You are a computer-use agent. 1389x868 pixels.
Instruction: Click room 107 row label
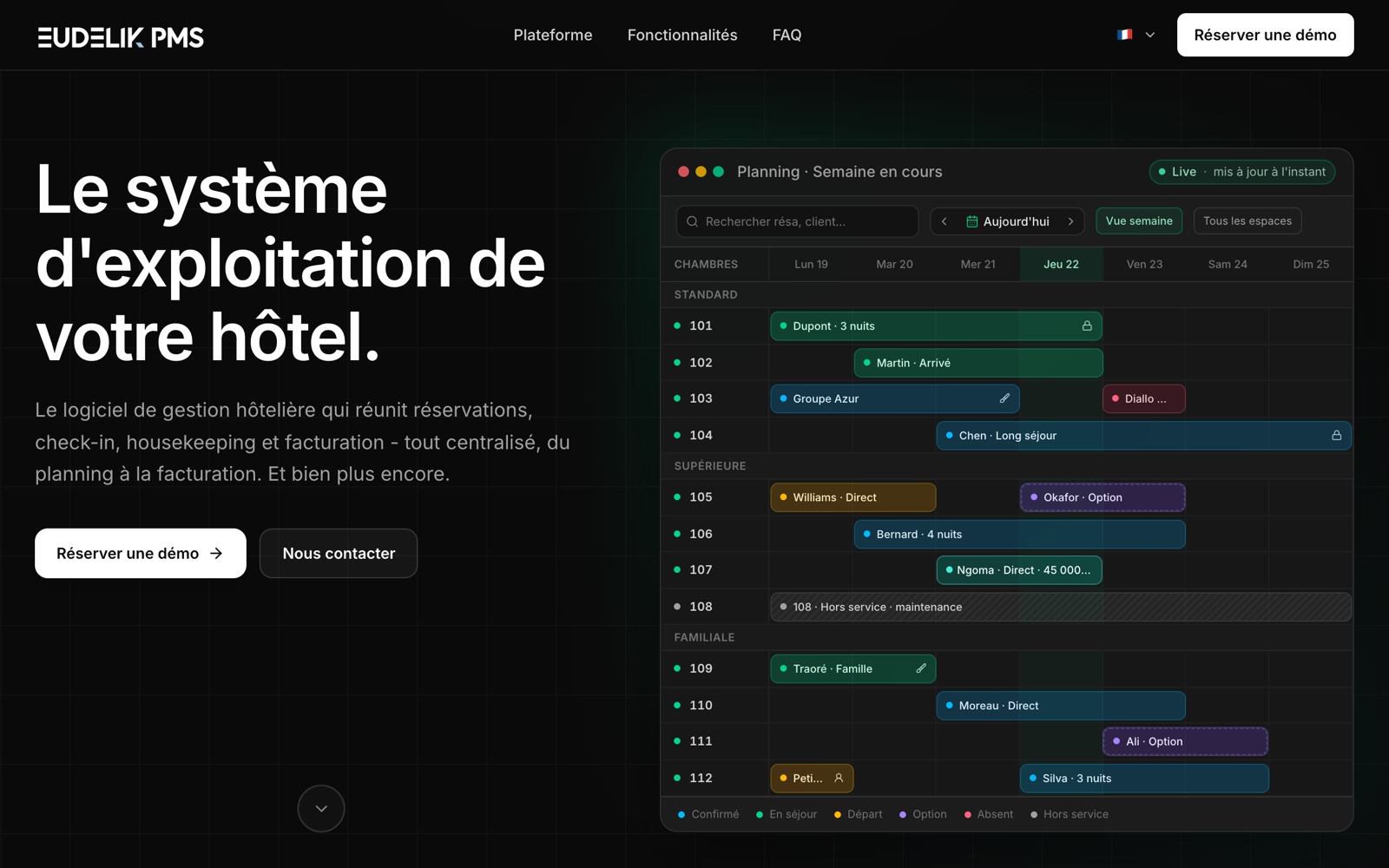point(701,569)
